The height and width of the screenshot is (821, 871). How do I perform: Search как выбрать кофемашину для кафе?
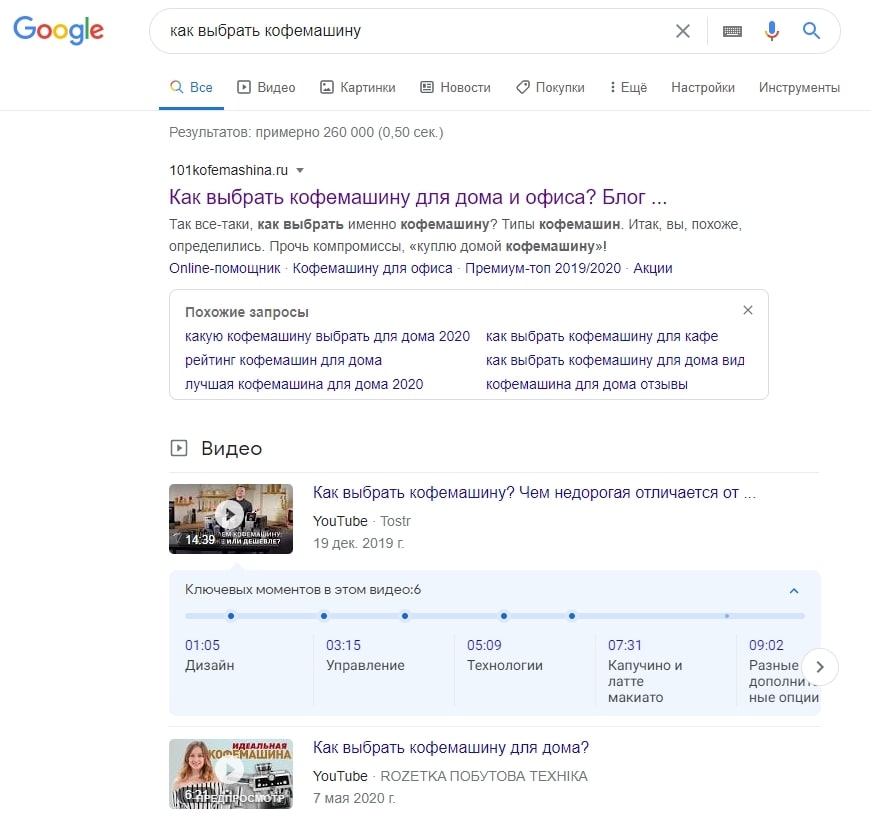pos(602,336)
